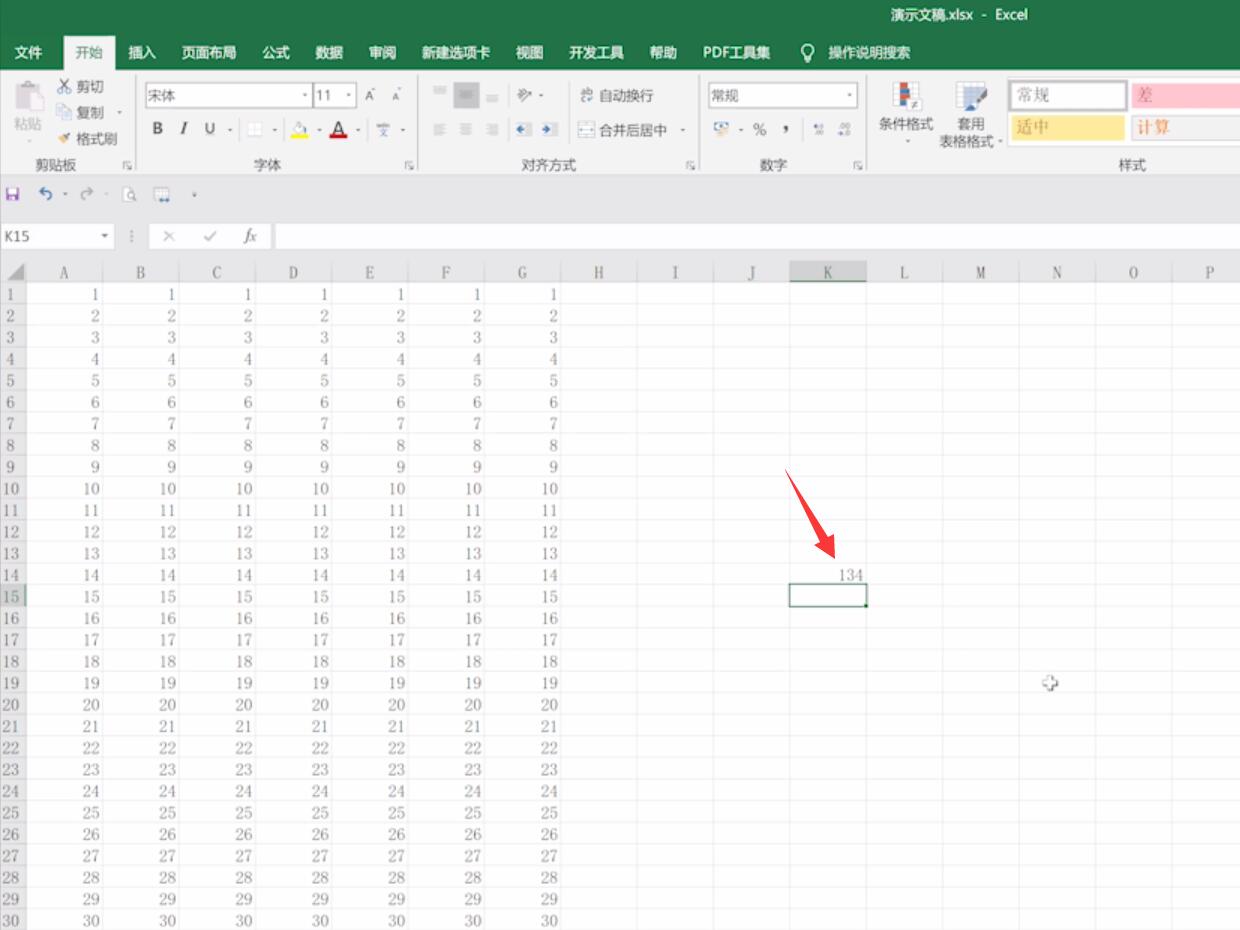Click the formula bar input field
1240x930 pixels.
coord(757,236)
